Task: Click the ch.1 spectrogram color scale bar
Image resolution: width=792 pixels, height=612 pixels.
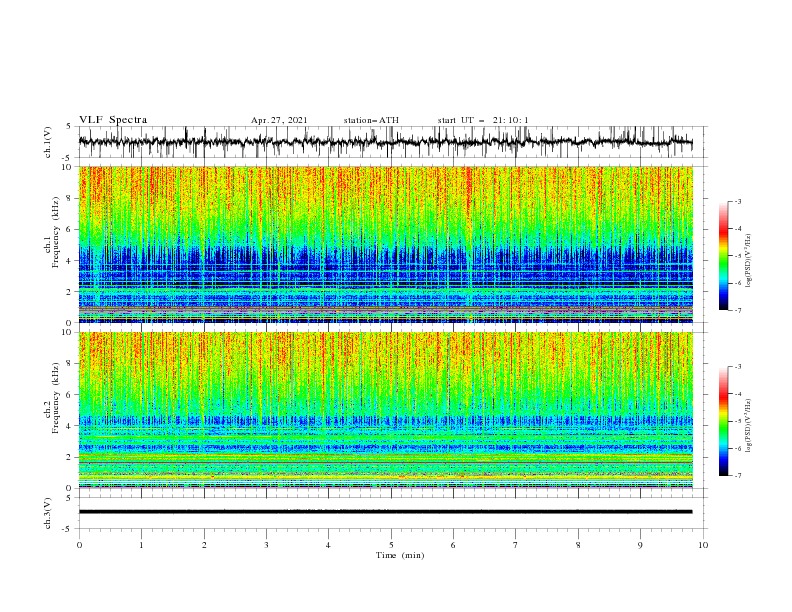Action: point(723,256)
